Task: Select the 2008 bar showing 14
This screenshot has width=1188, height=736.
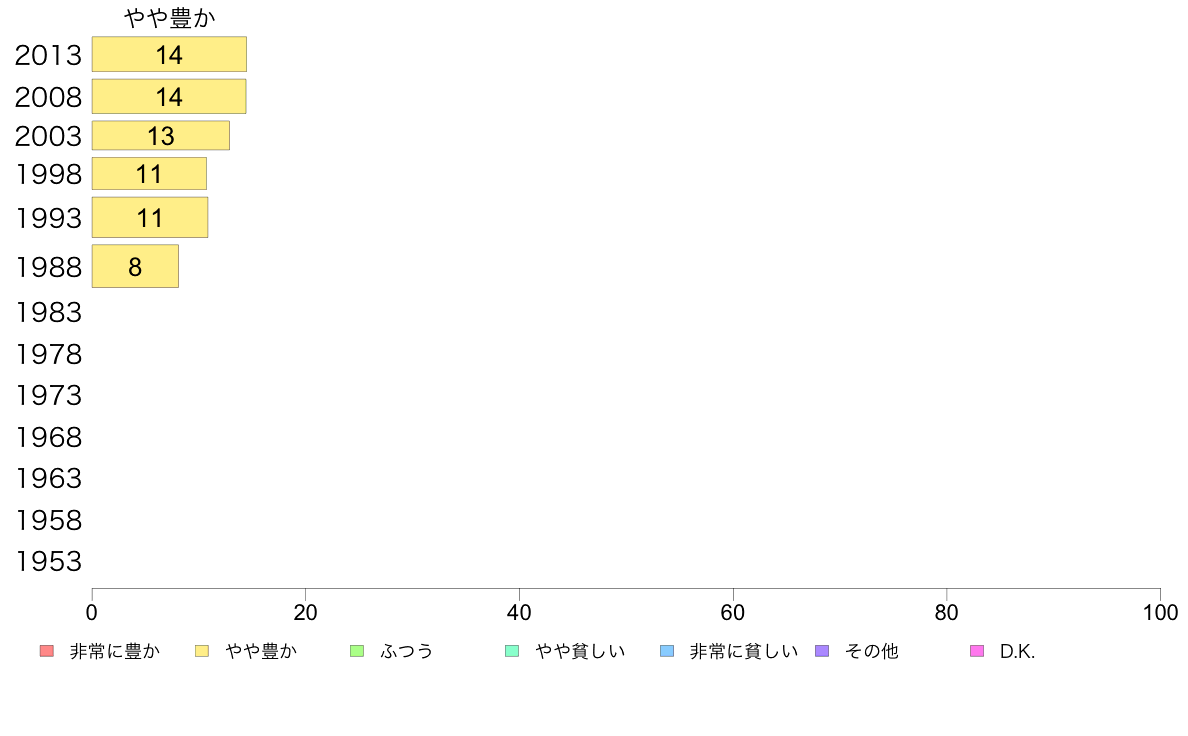Action: 169,96
